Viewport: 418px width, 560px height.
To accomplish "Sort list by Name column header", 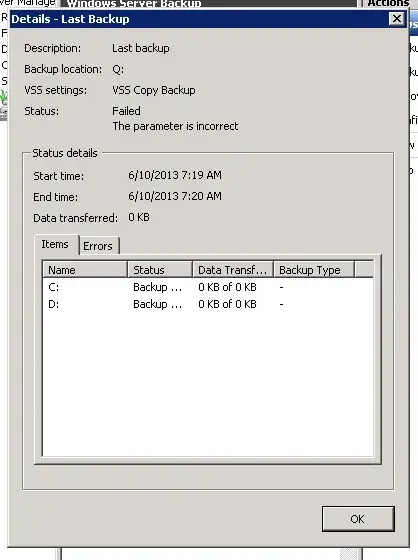I will pos(85,270).
